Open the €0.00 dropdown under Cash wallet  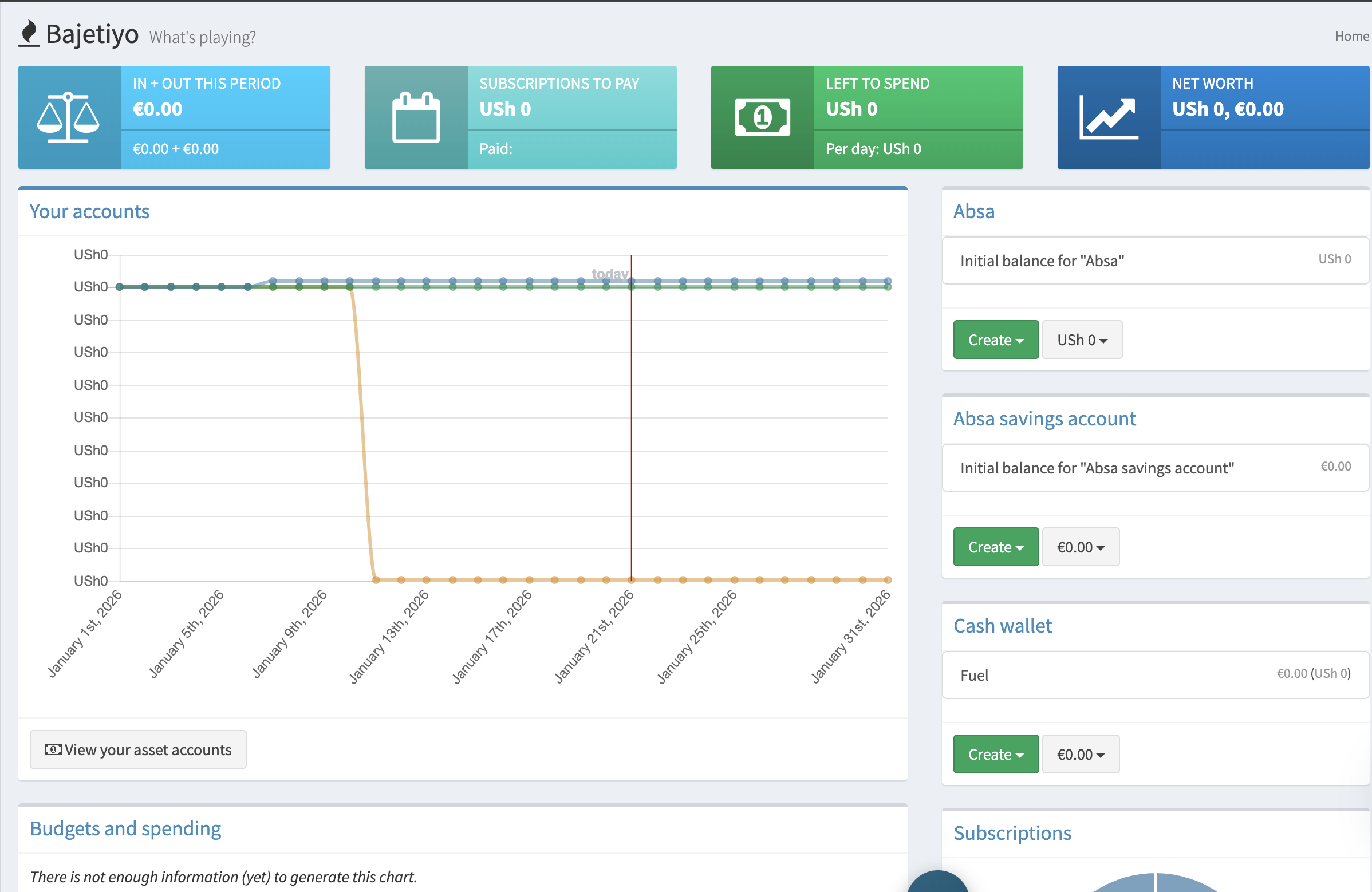[x=1081, y=753]
